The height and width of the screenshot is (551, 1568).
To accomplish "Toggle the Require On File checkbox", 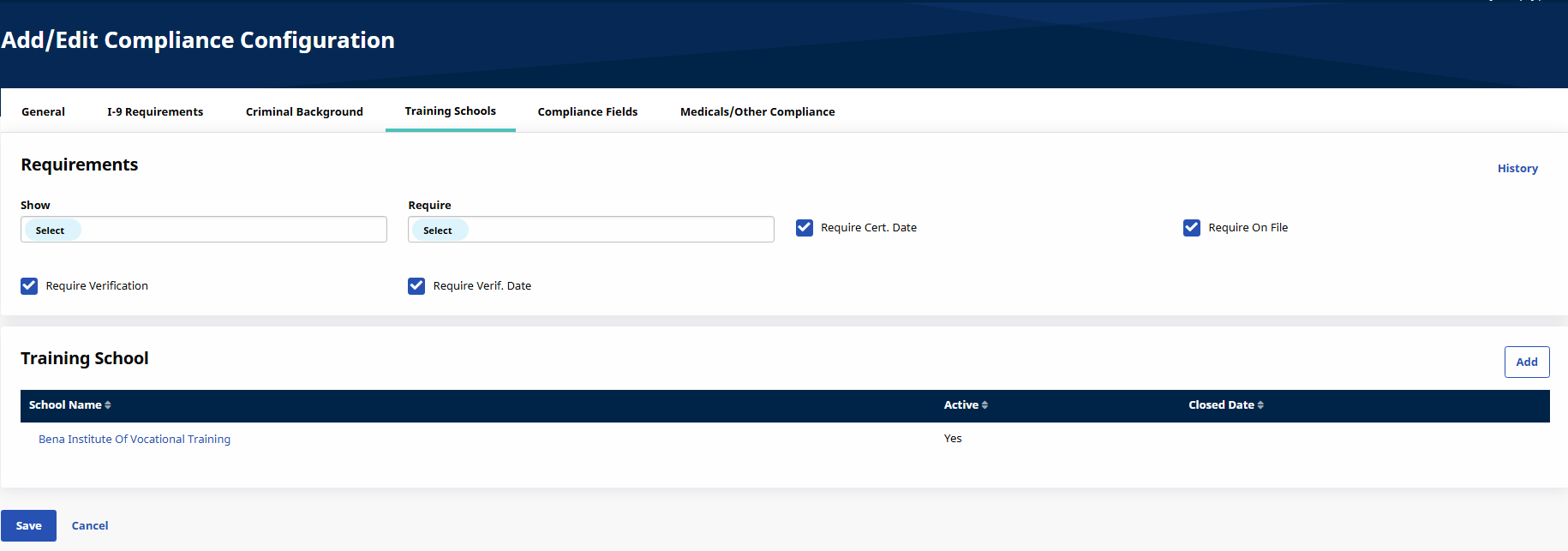I will pyautogui.click(x=1191, y=228).
